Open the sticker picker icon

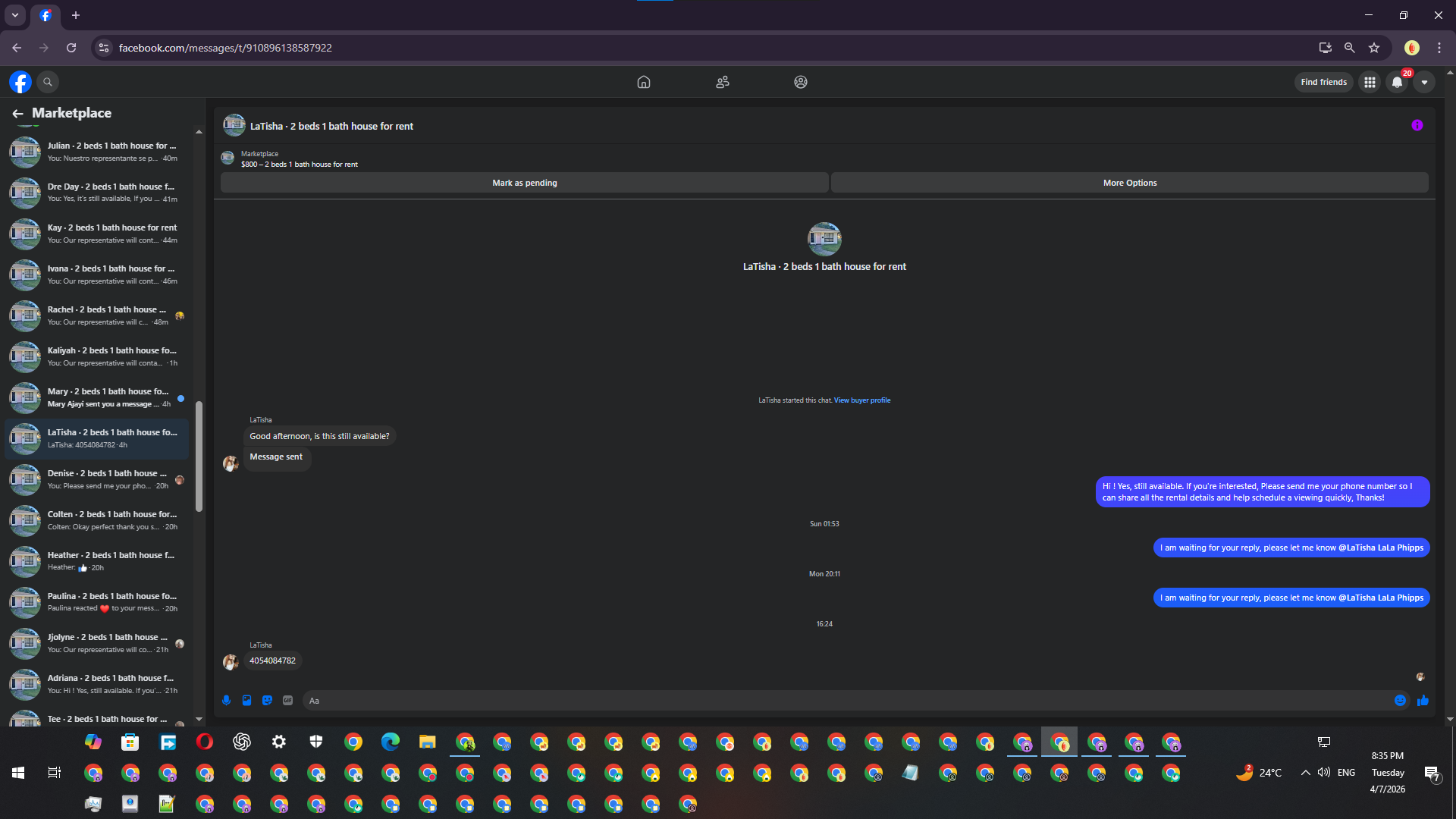click(x=267, y=701)
